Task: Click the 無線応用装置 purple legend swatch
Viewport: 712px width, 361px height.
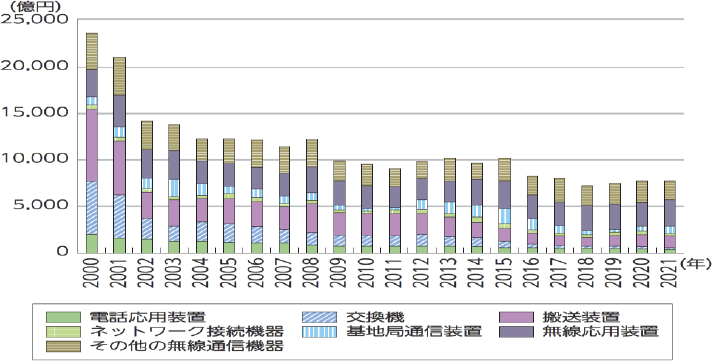Action: (x=515, y=331)
